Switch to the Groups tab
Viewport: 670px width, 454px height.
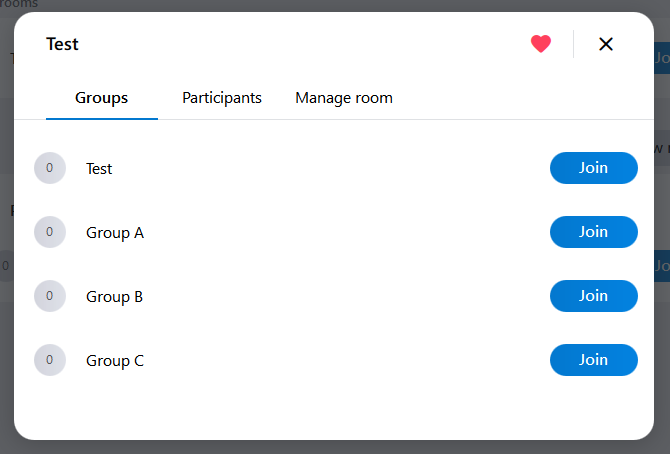pos(101,98)
